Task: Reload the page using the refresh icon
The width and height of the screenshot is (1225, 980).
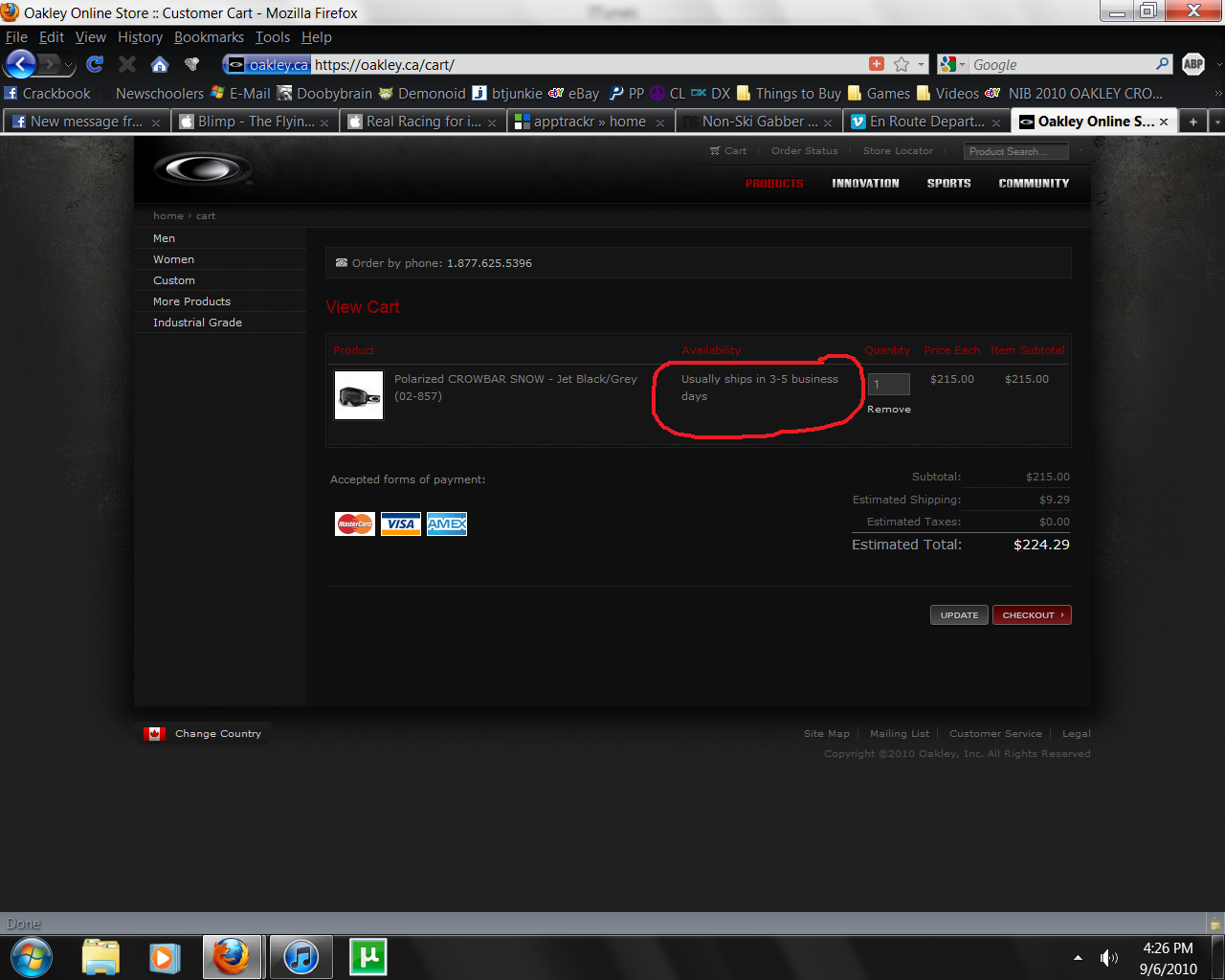Action: pyautogui.click(x=94, y=64)
